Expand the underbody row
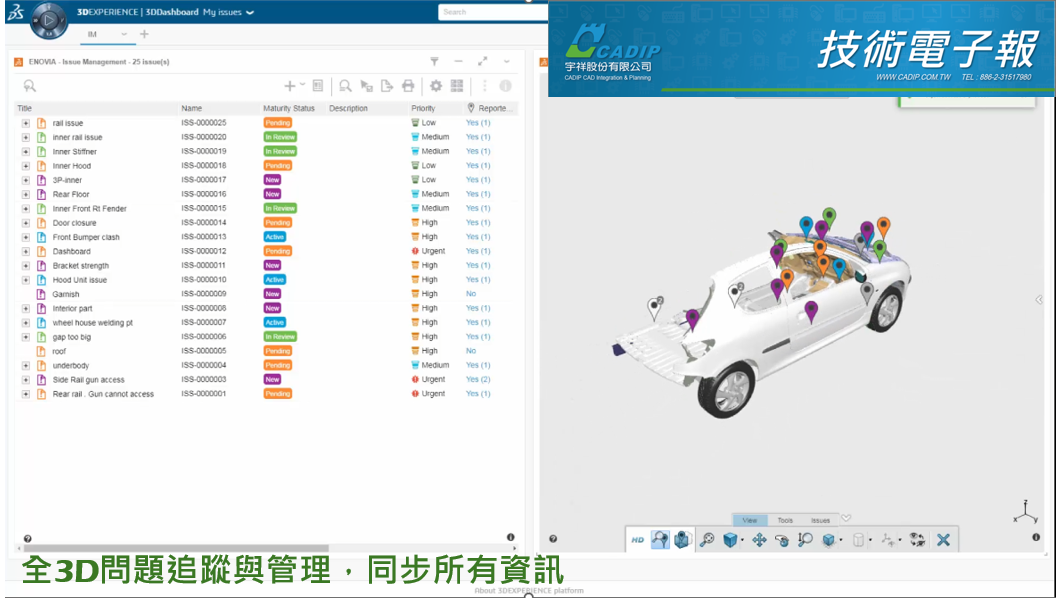This screenshot has height=610, width=1056. pyautogui.click(x=26, y=366)
